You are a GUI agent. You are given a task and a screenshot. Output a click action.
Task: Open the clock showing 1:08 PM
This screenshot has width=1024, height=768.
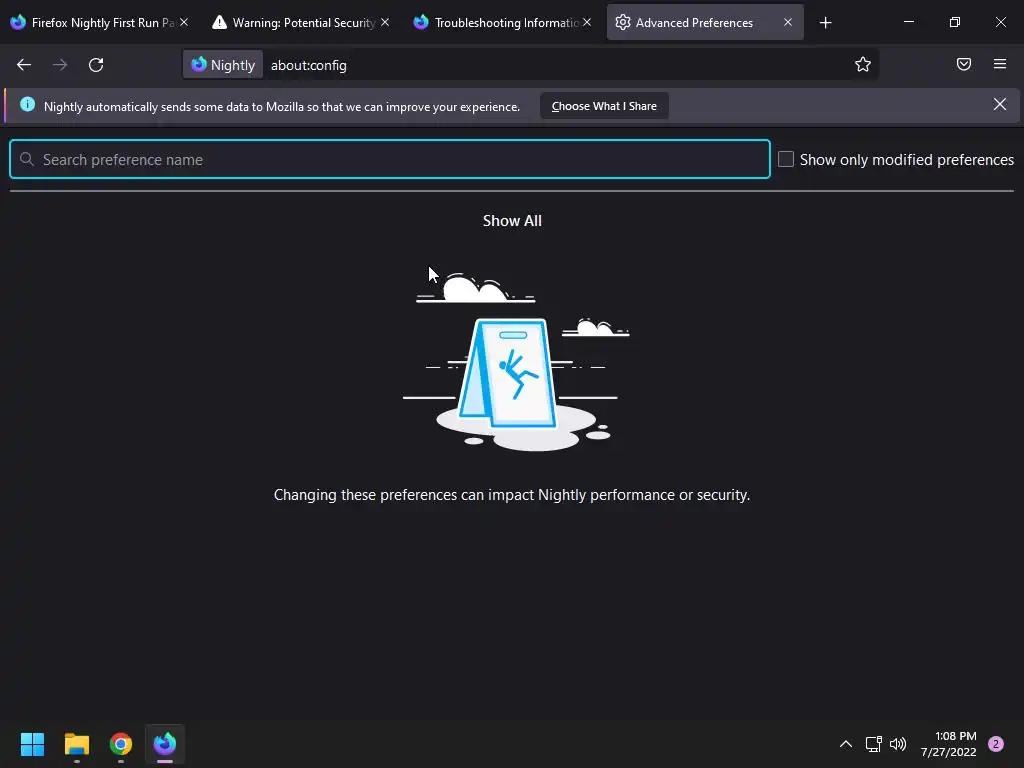click(x=949, y=744)
